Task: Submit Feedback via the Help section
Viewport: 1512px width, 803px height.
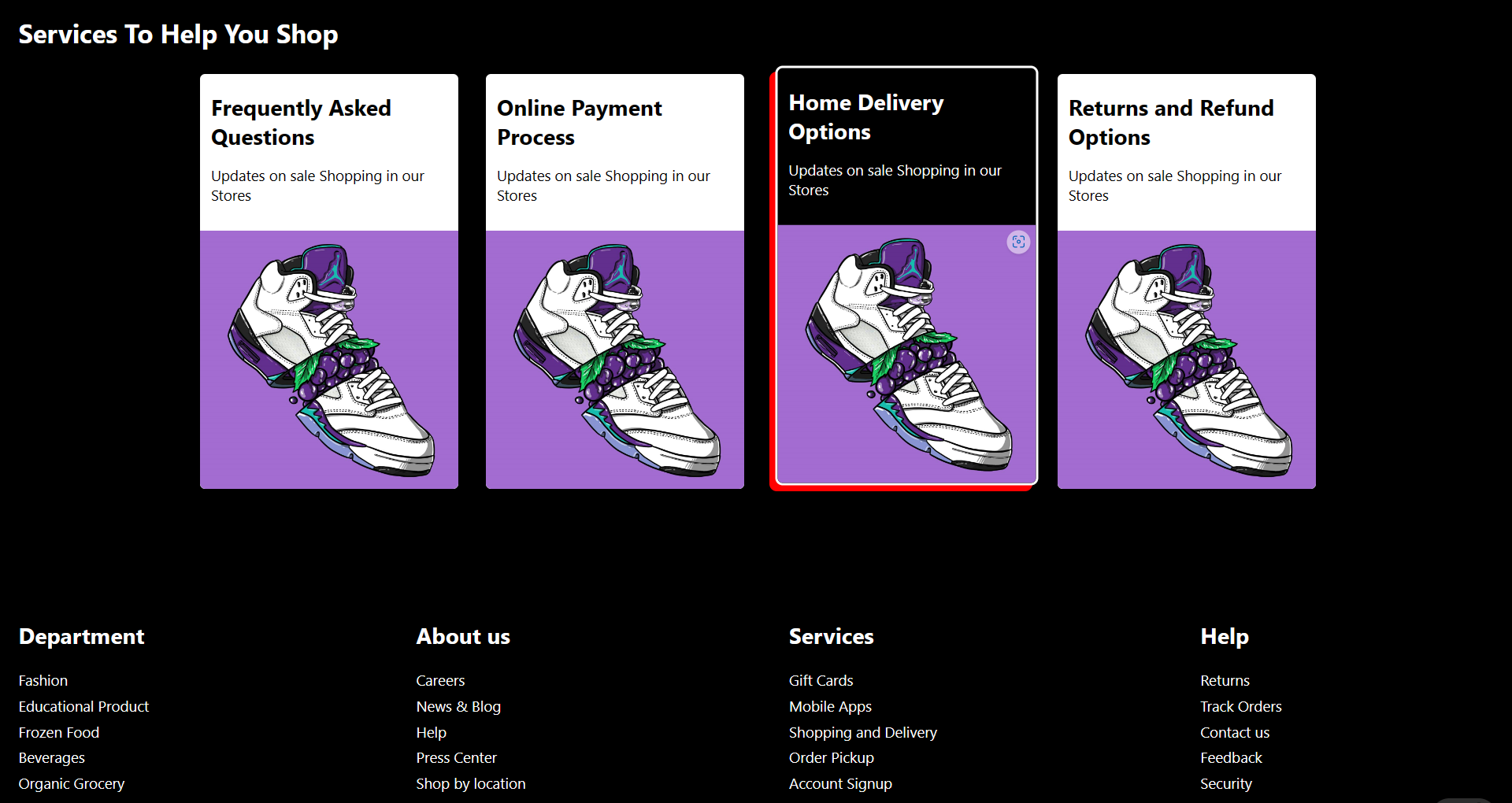Action: [x=1231, y=757]
